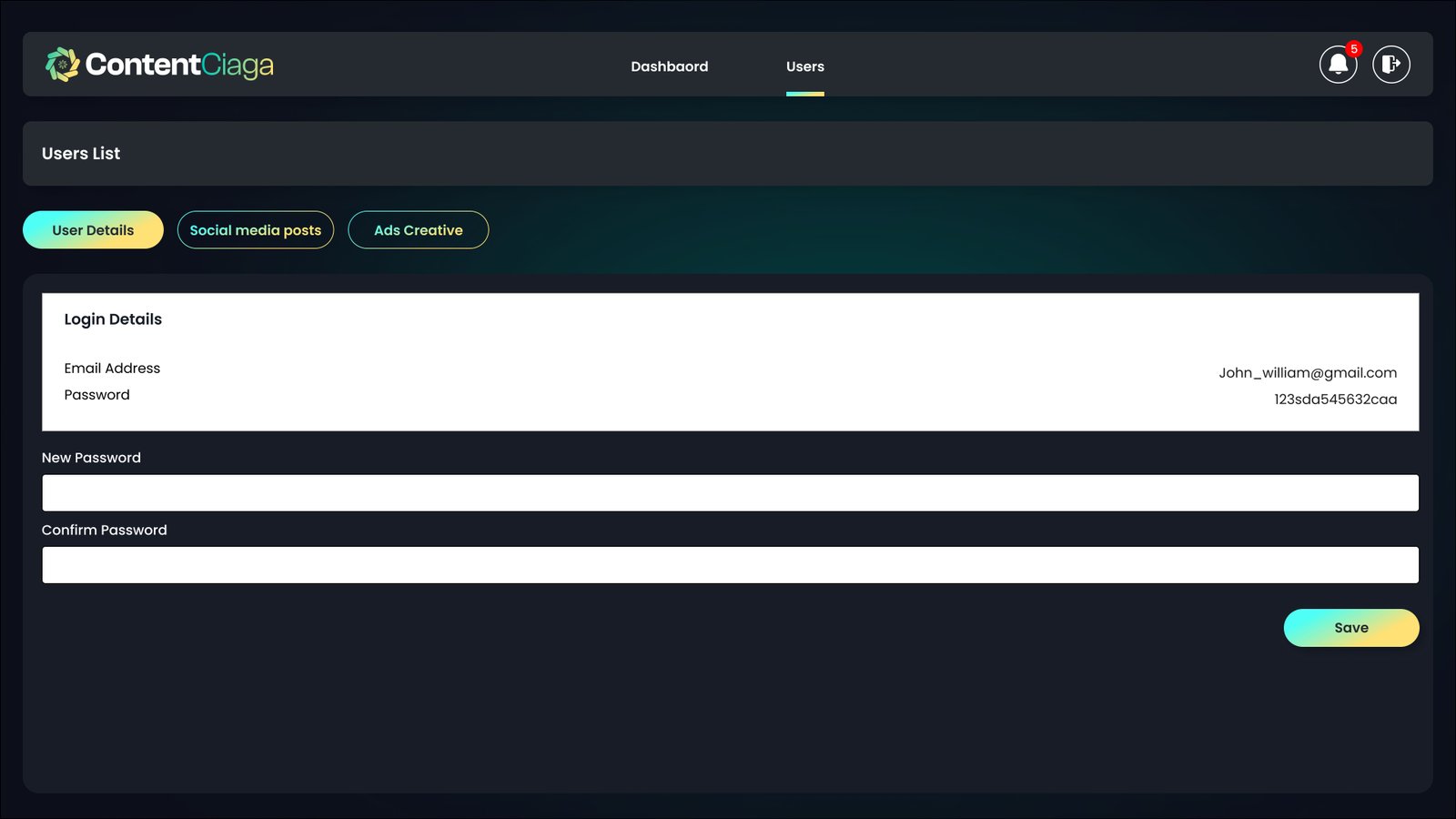Switch to the User Details tab
This screenshot has height=819, width=1456.
(93, 230)
